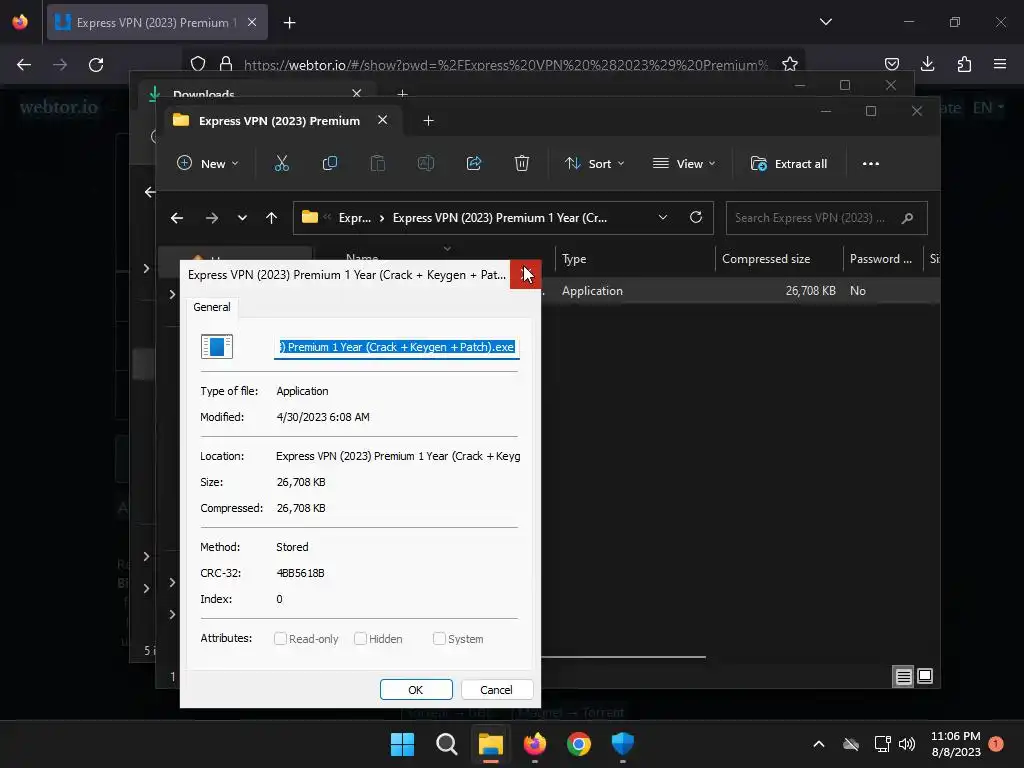The image size is (1024, 768).
Task: Click OK in the properties dialog
Action: (x=416, y=690)
